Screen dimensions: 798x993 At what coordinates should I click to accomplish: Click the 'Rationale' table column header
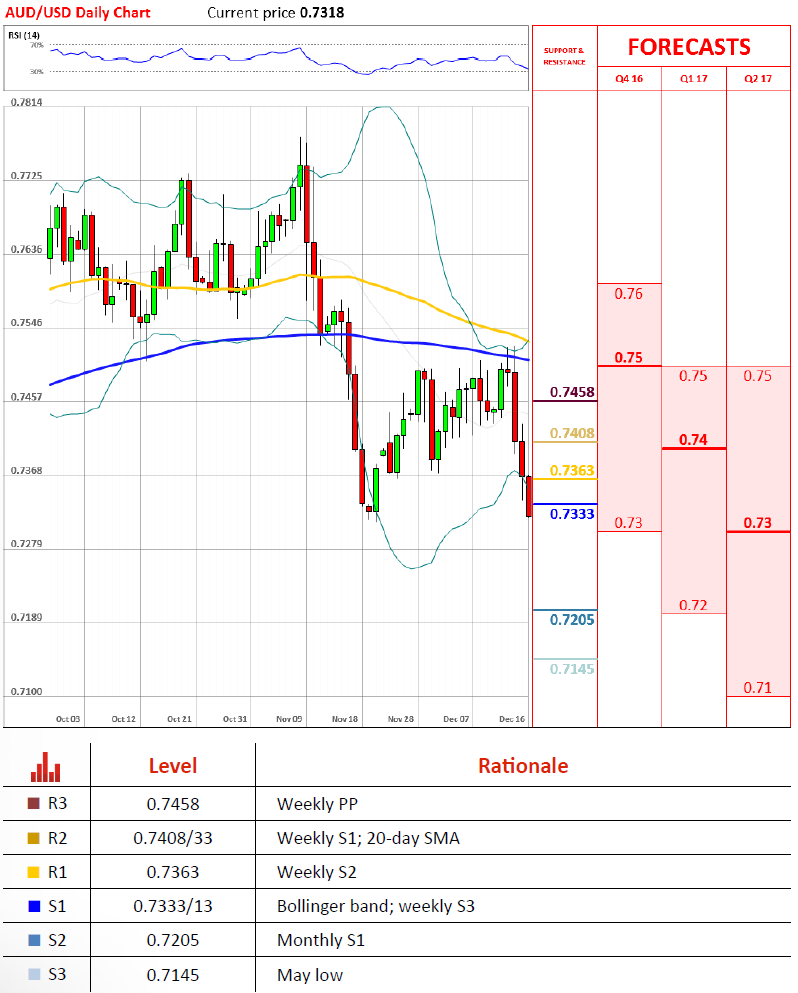point(523,766)
